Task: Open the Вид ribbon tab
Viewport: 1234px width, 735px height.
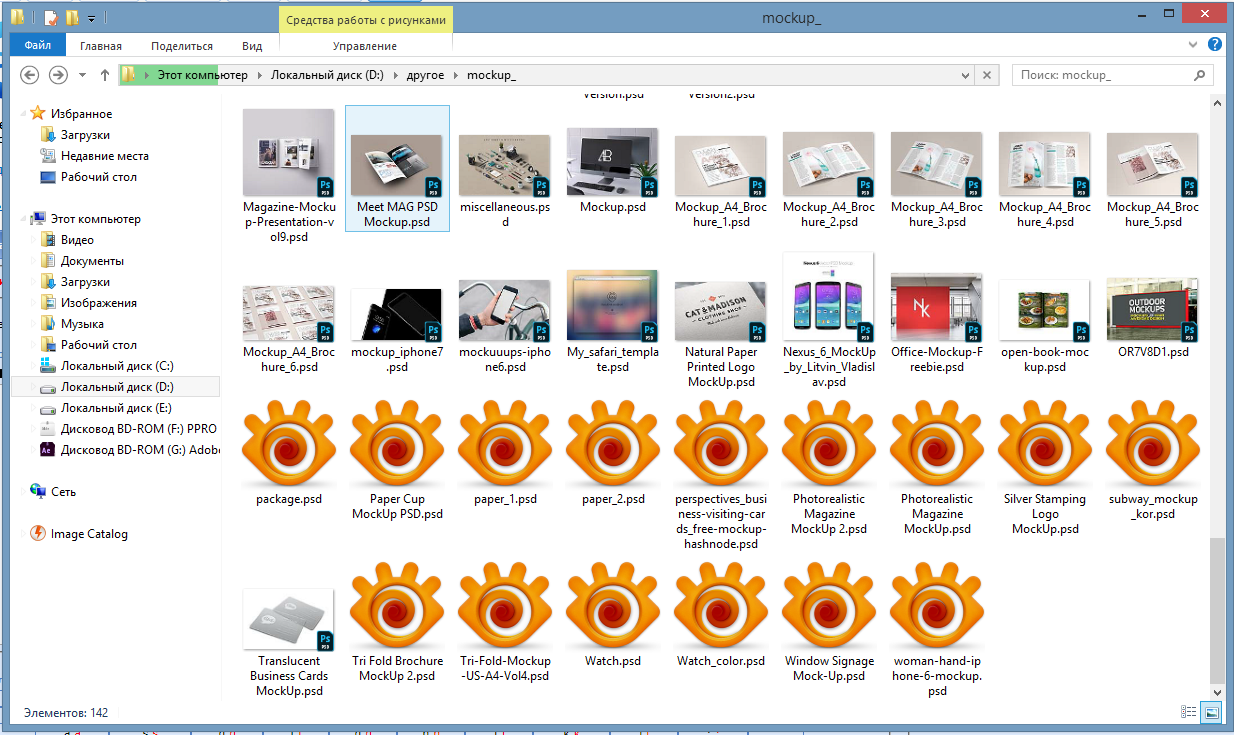Action: point(252,46)
